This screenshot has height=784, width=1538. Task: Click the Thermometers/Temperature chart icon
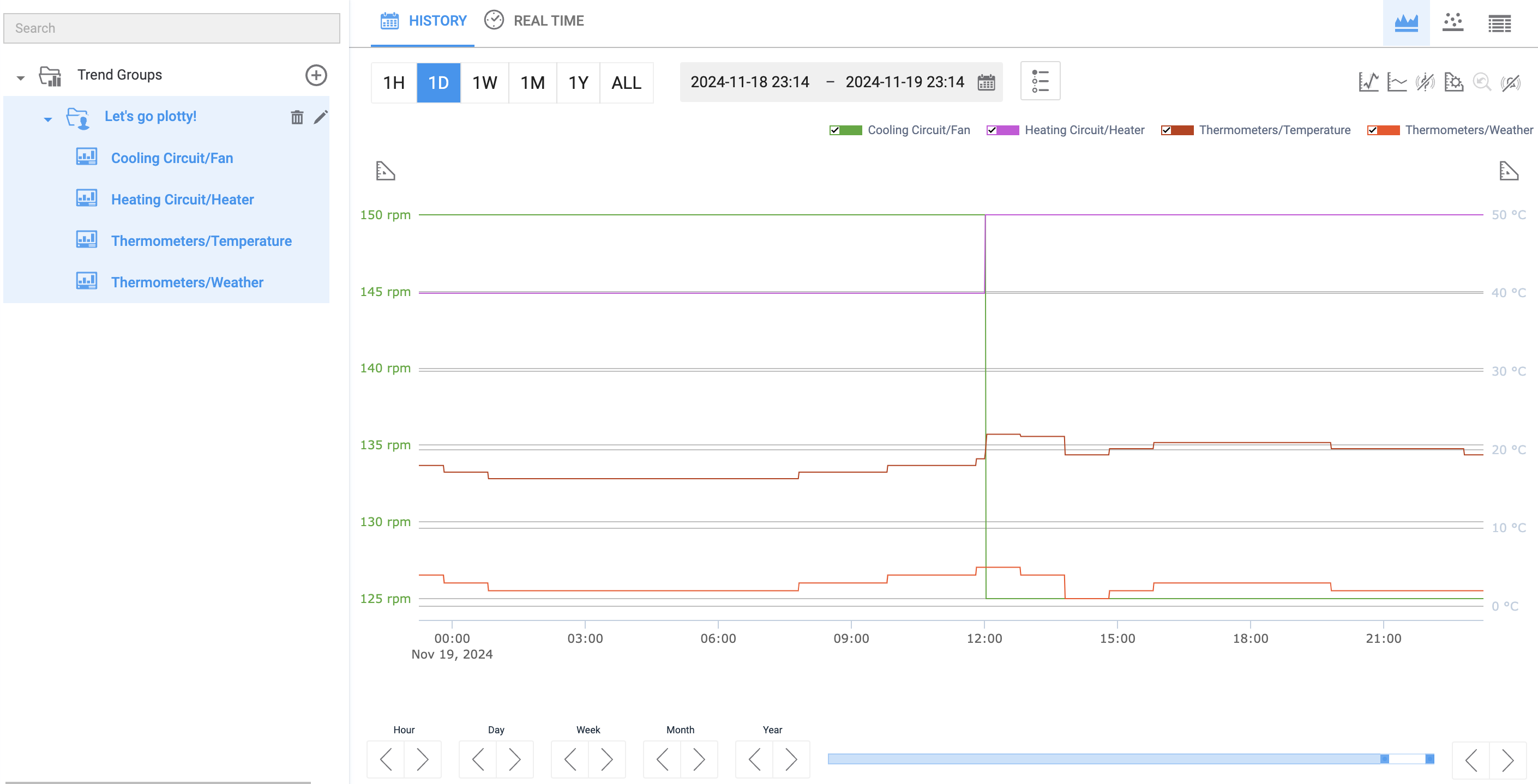coord(87,240)
